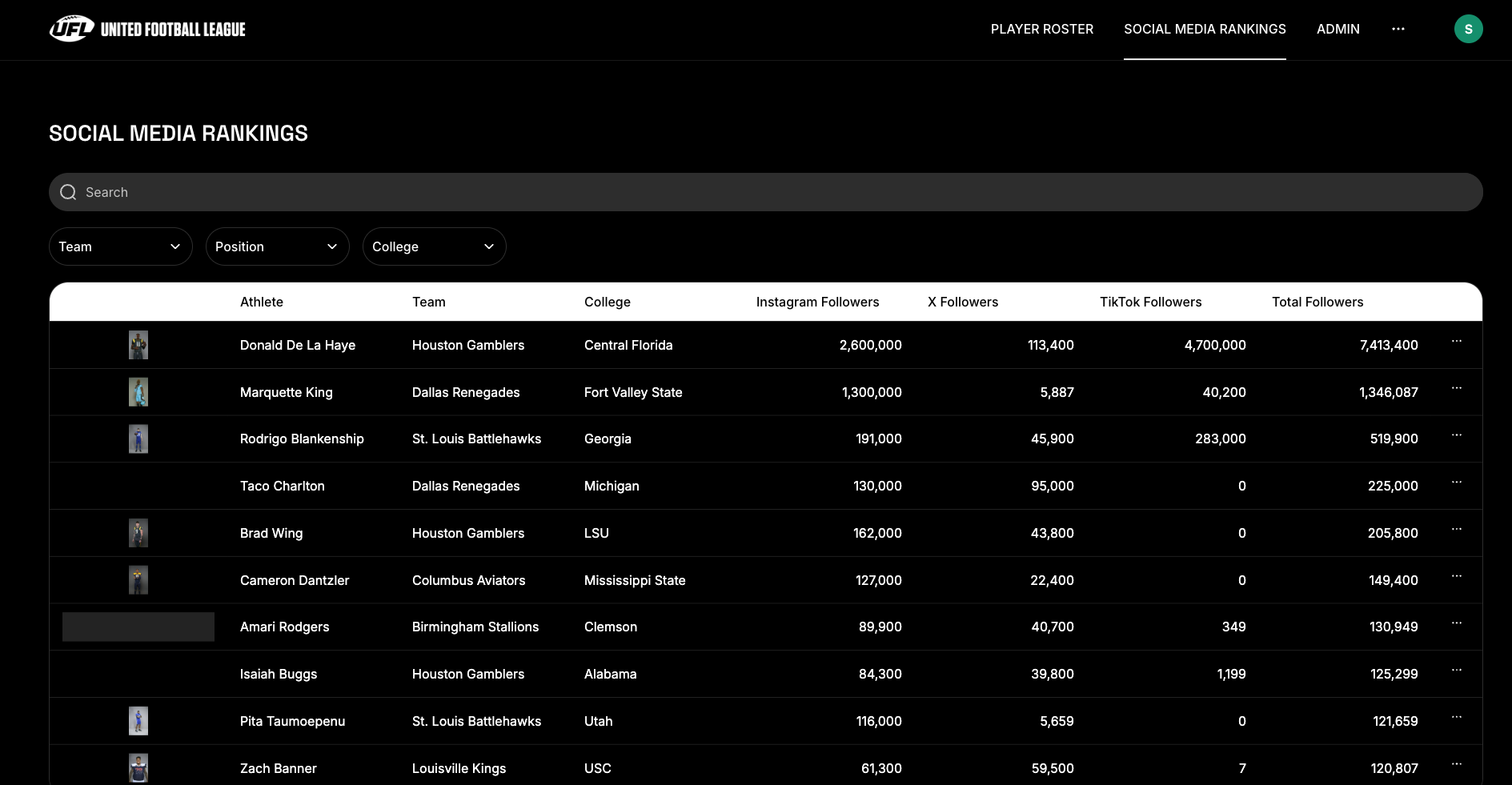This screenshot has height=785, width=1512.
Task: Click the search magnifier icon
Action: click(x=68, y=192)
